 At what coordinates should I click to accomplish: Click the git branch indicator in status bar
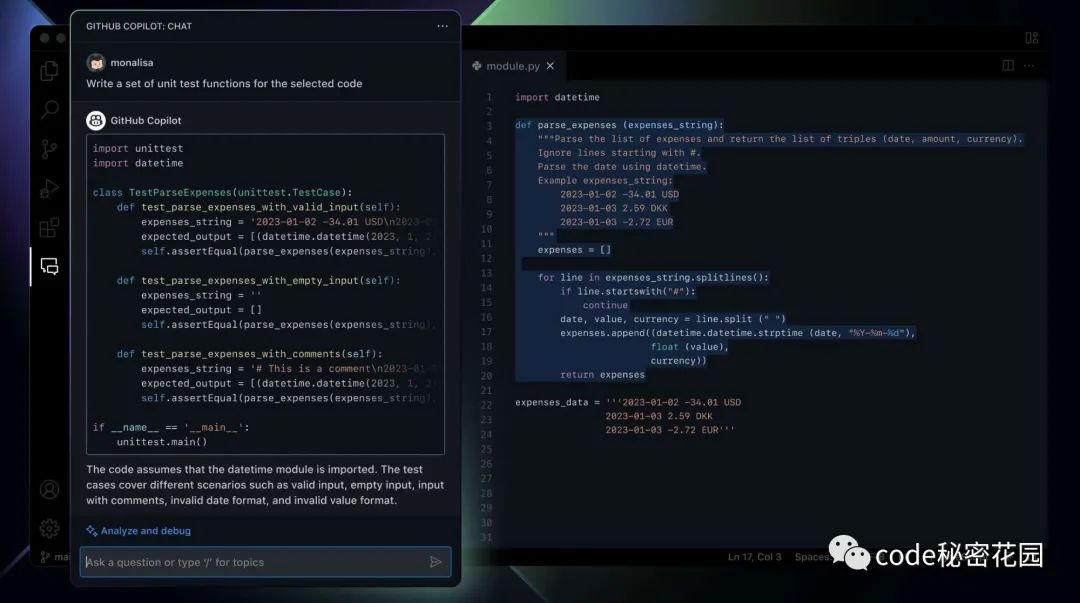(x=55, y=557)
